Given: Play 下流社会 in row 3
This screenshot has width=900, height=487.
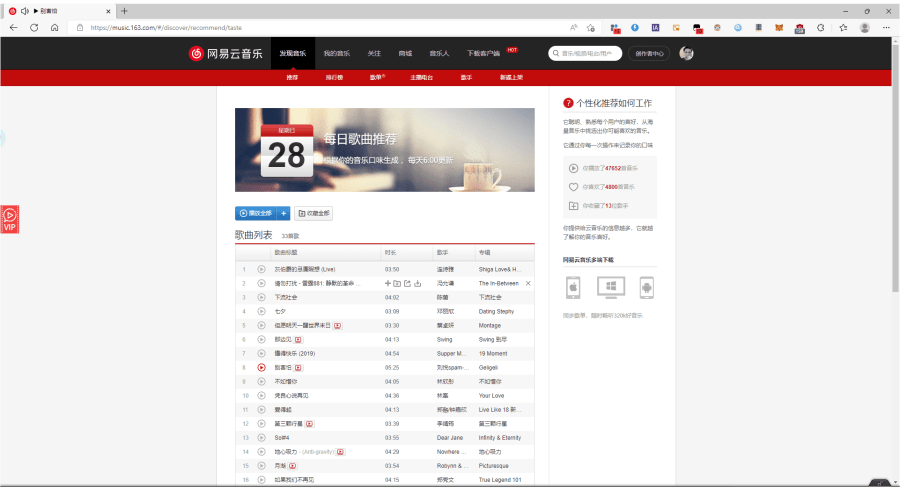Looking at the screenshot, I should 261,297.
